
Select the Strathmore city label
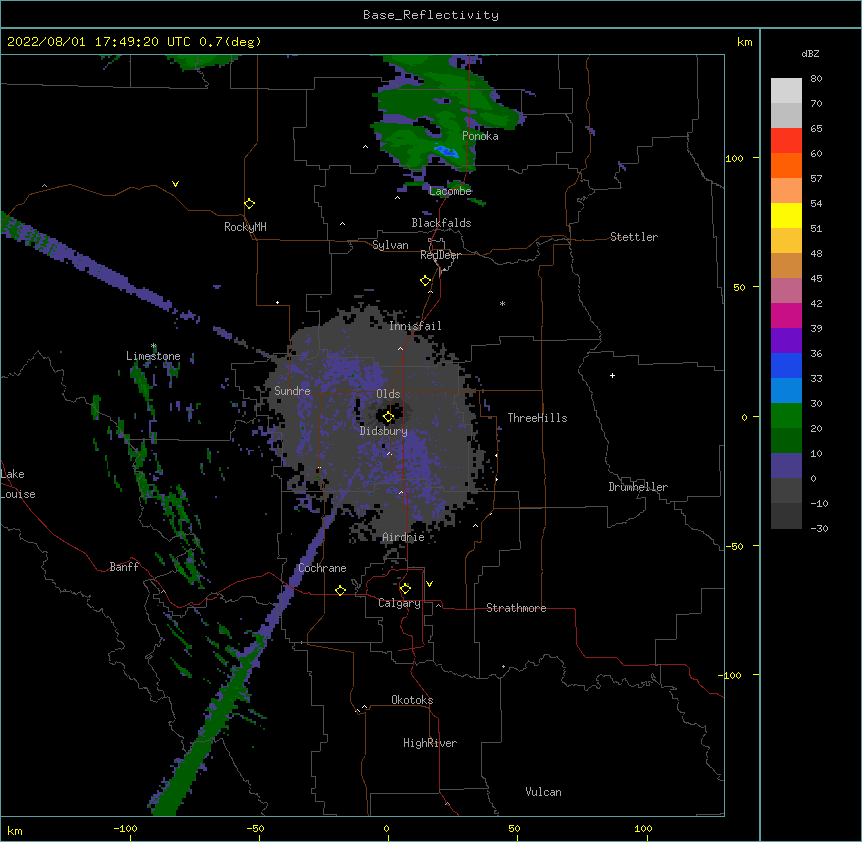point(516,608)
